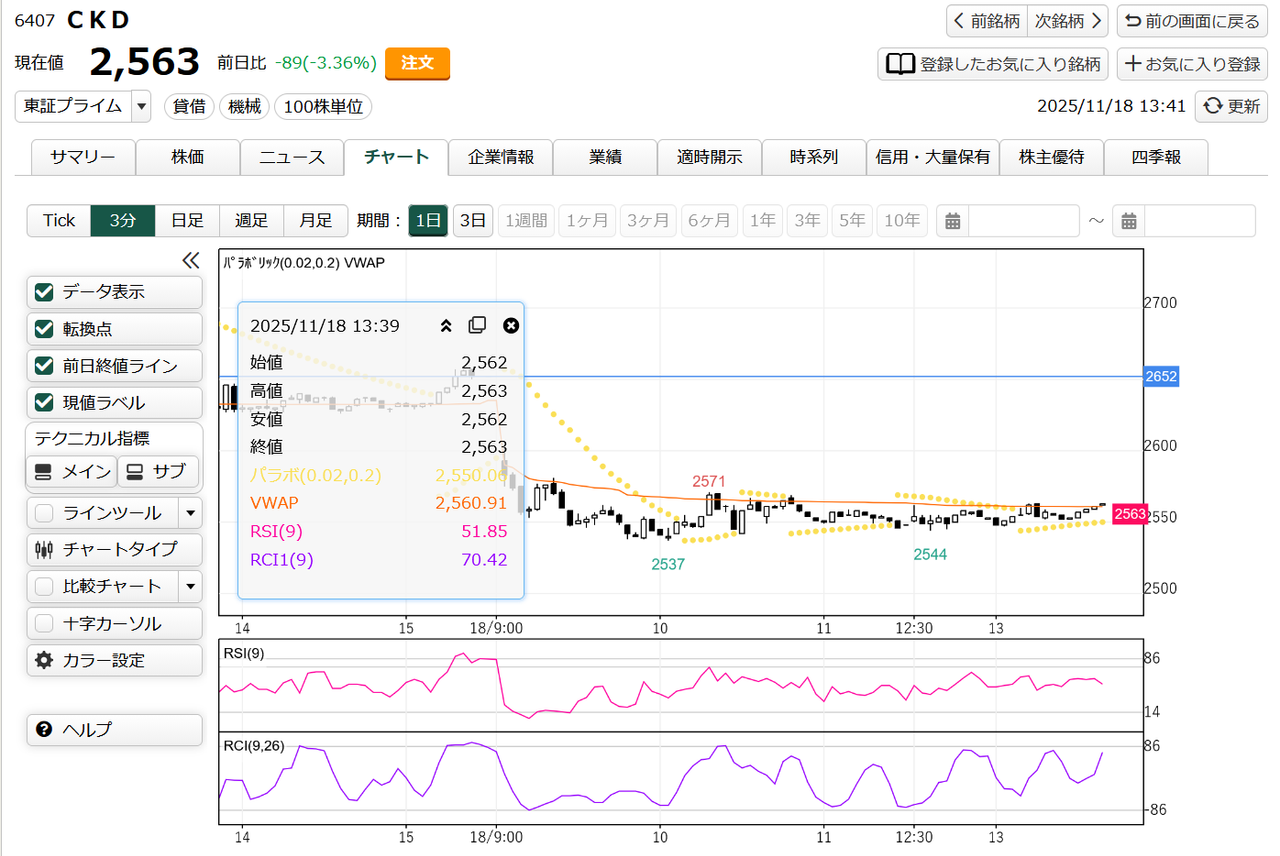Open the ヘルプ help button
Image resolution: width=1280 pixels, height=856 pixels.
pos(114,730)
